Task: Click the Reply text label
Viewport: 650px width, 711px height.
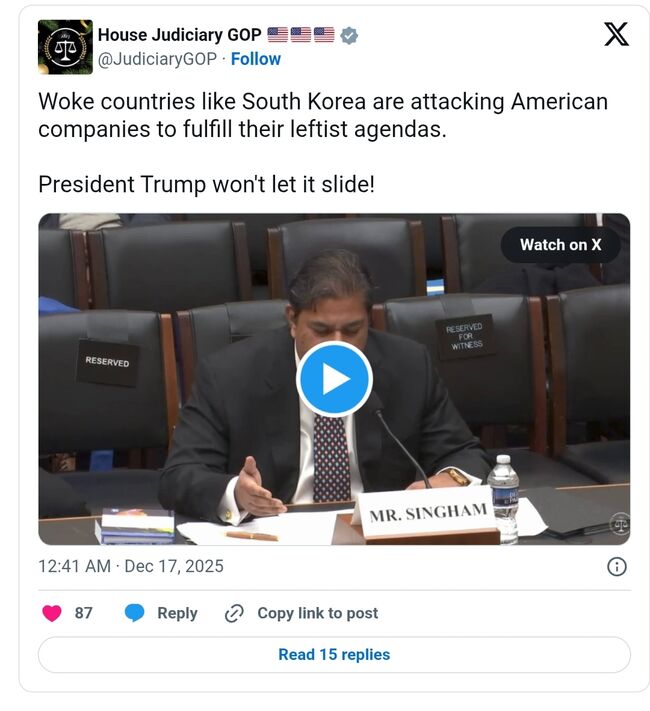Action: (177, 613)
